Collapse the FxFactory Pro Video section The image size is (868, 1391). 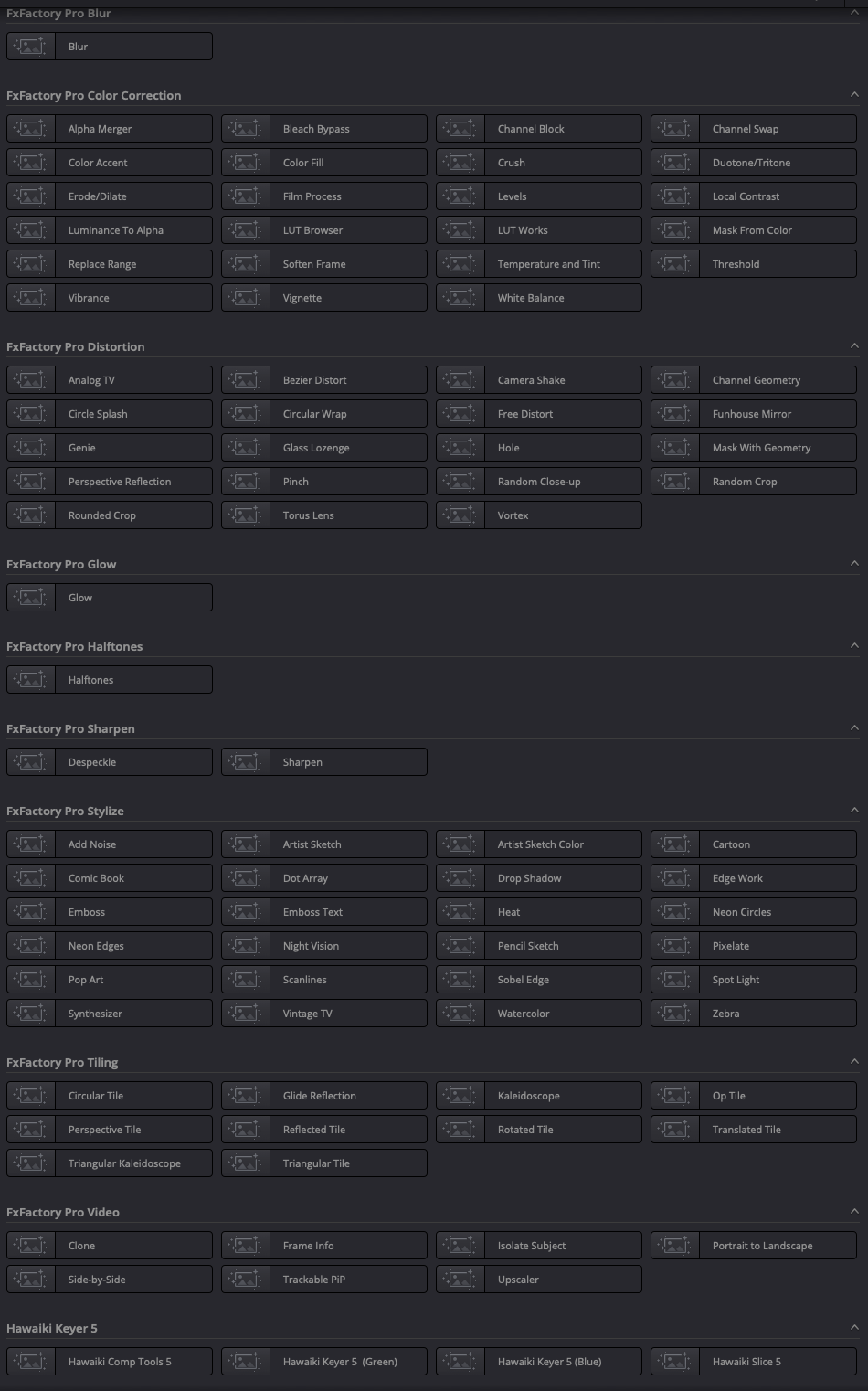(x=854, y=1212)
